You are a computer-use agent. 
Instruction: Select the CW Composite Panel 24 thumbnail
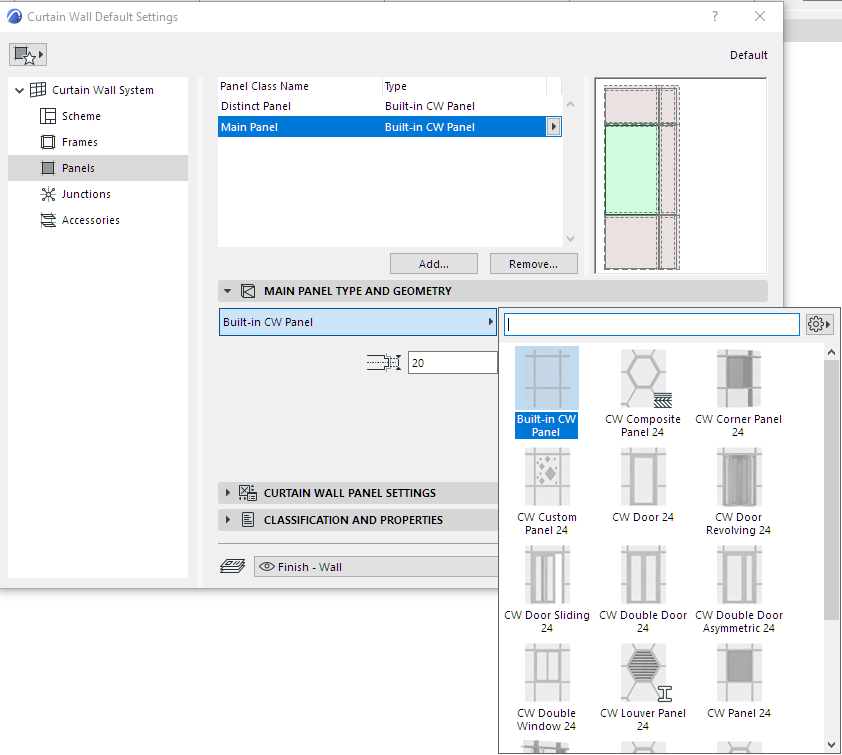pos(643,379)
